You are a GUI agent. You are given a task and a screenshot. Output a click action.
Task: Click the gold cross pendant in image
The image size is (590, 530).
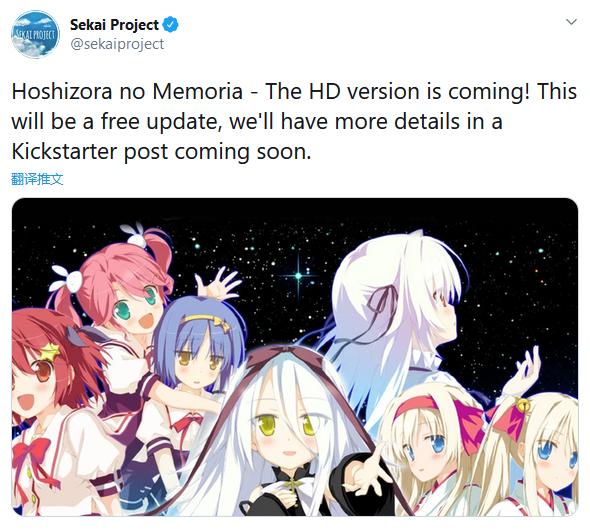(x=293, y=485)
